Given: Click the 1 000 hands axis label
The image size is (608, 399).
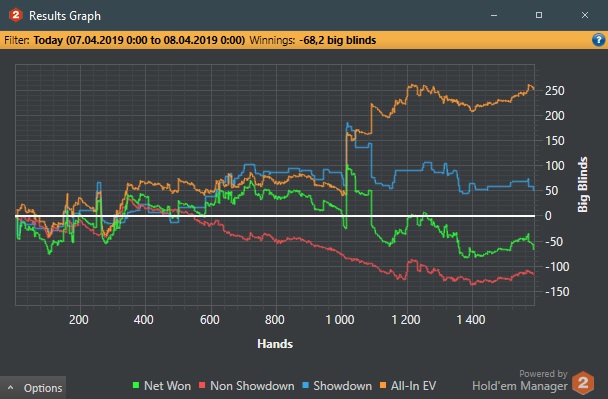Looking at the screenshot, I should [x=340, y=320].
